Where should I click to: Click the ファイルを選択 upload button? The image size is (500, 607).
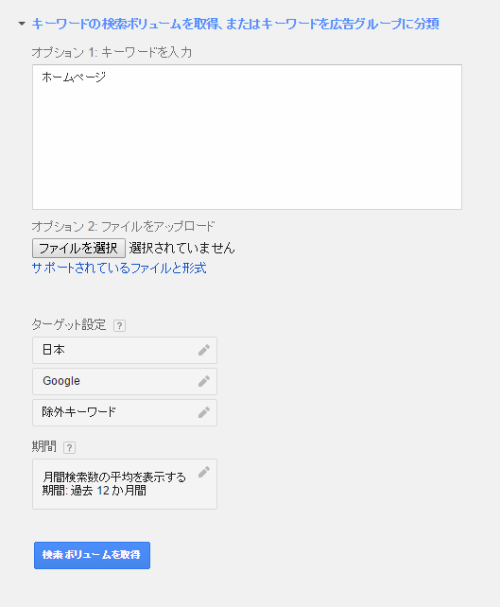click(x=79, y=248)
